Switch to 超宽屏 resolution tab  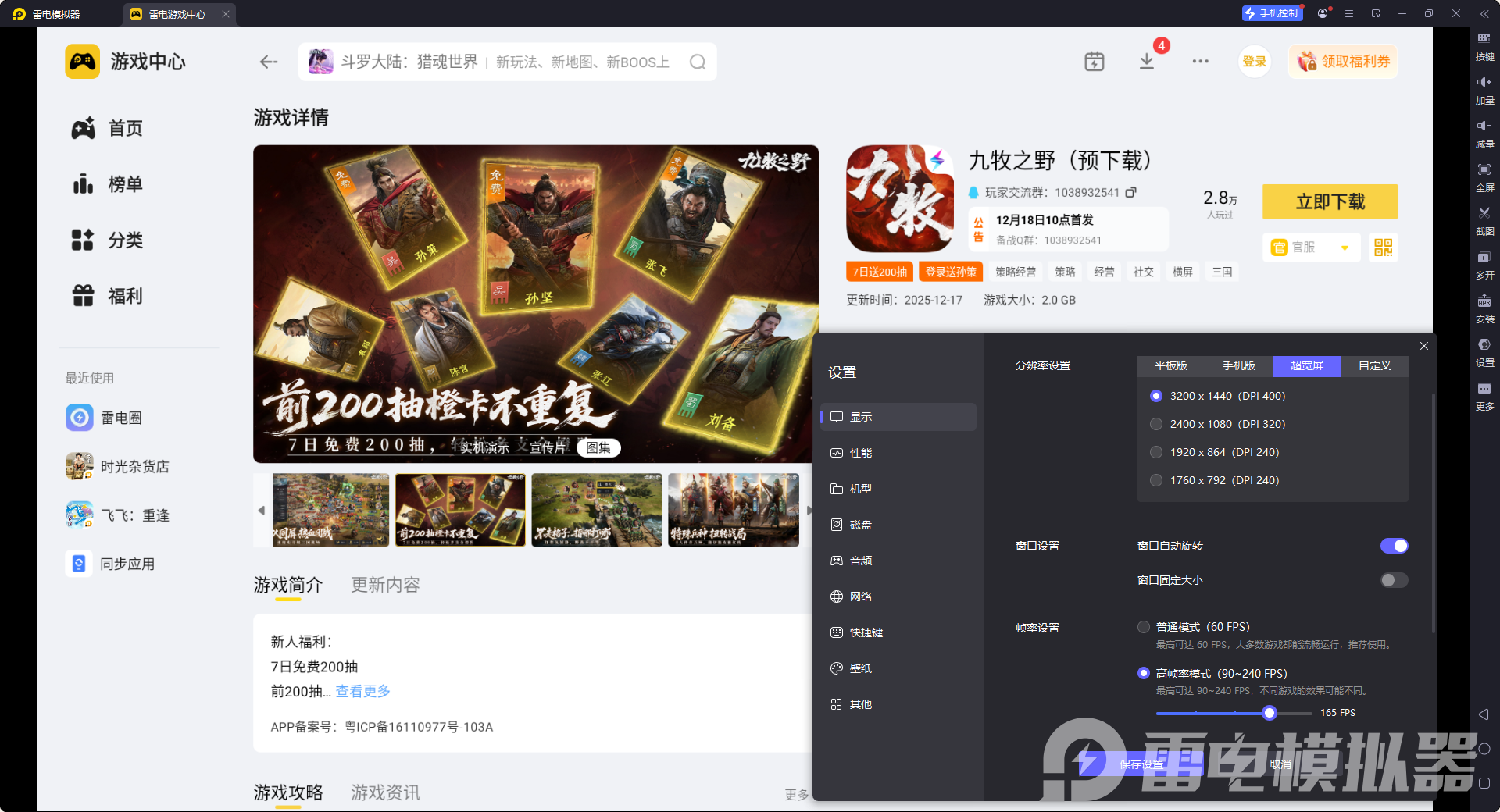(x=1307, y=365)
